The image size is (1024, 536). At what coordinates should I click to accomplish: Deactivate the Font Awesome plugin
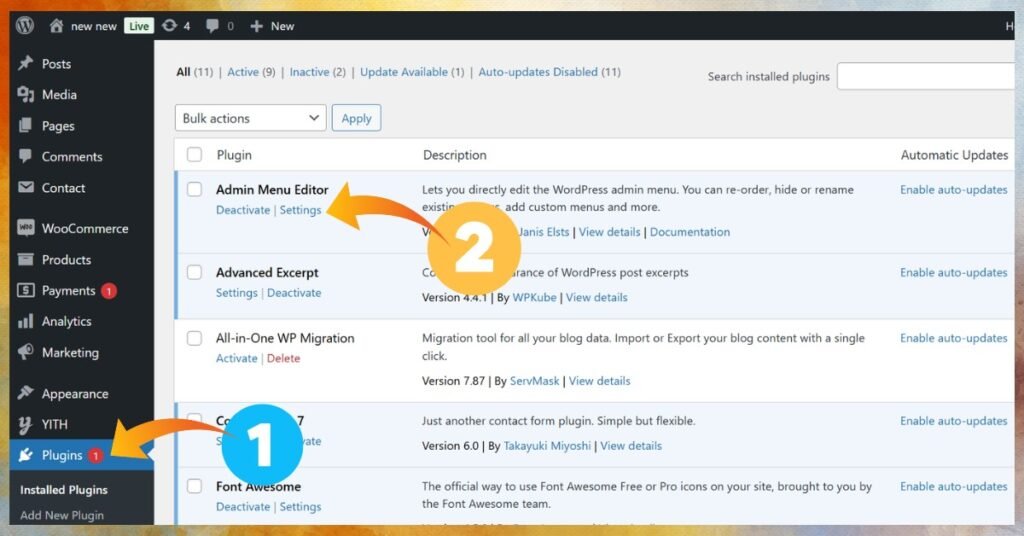[243, 506]
